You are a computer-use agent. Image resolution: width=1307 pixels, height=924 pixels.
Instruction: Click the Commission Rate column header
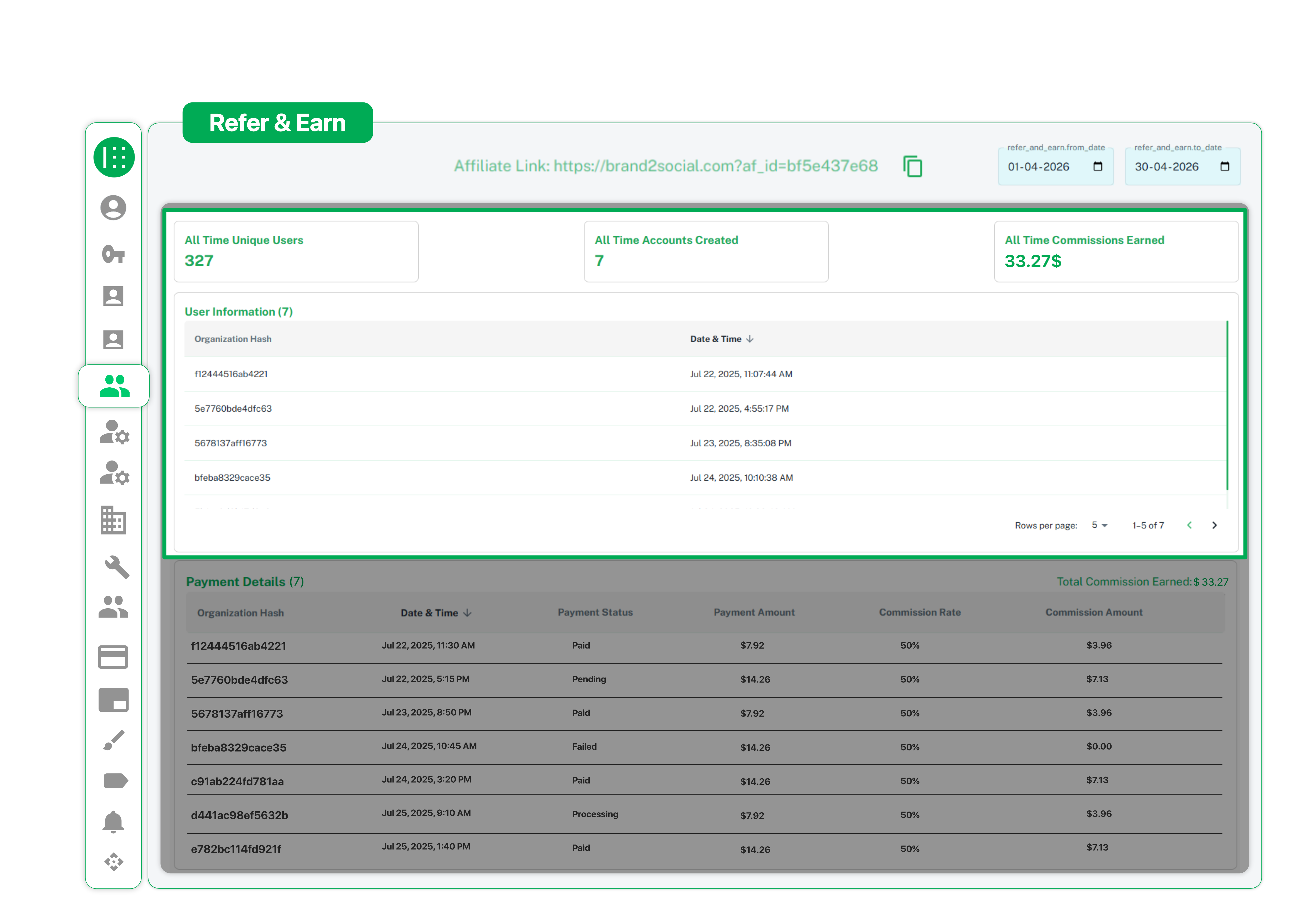point(919,612)
